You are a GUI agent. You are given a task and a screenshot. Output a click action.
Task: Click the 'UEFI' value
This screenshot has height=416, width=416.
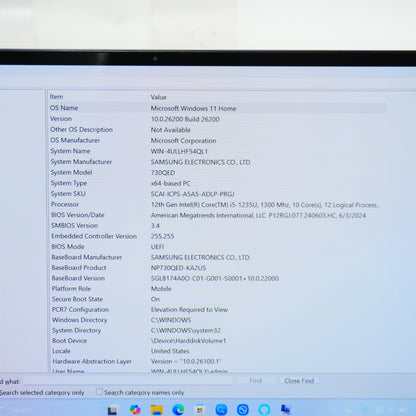click(x=157, y=247)
